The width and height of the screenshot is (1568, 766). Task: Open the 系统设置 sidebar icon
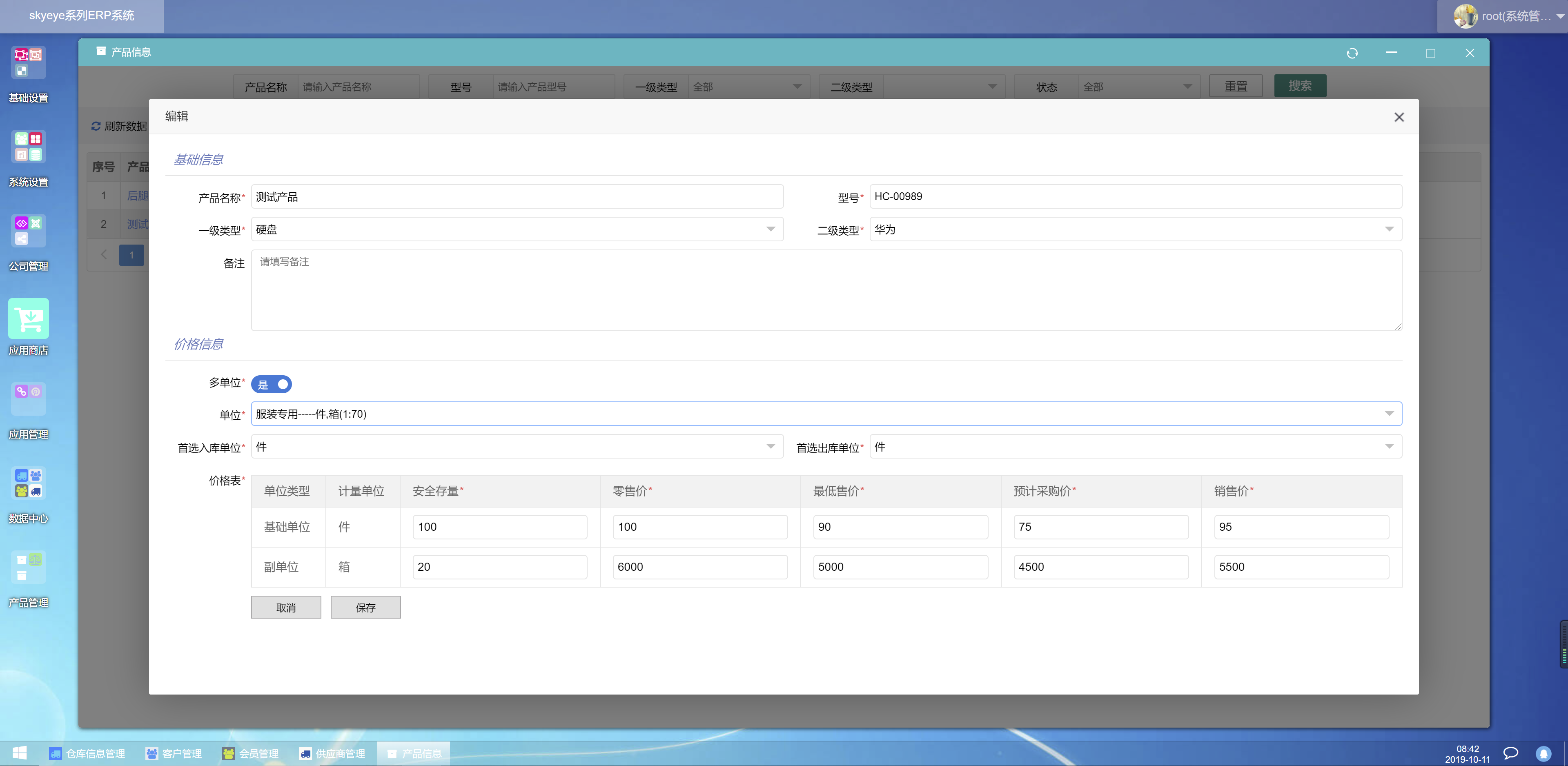[x=28, y=147]
